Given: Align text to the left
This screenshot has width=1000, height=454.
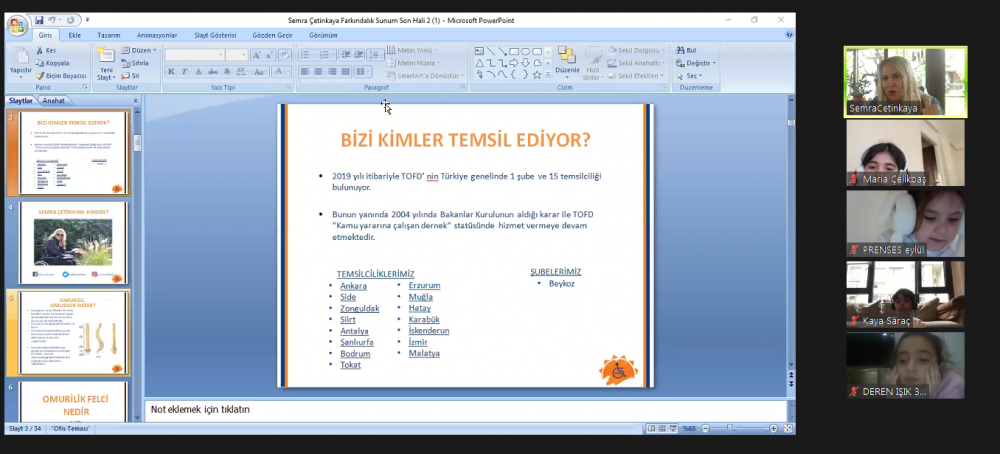Looking at the screenshot, I should (305, 71).
